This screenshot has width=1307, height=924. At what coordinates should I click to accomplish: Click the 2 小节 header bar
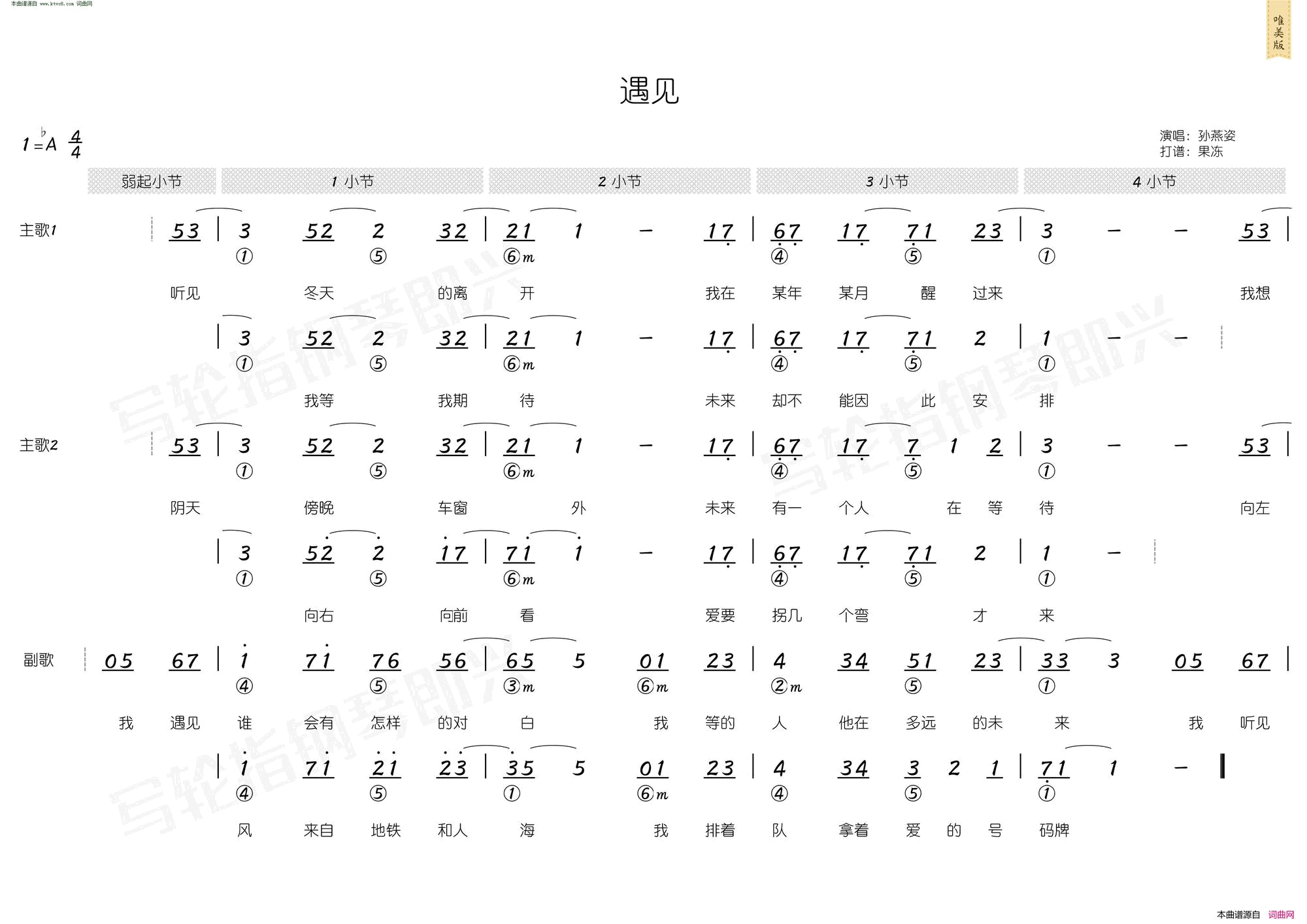coord(620,181)
